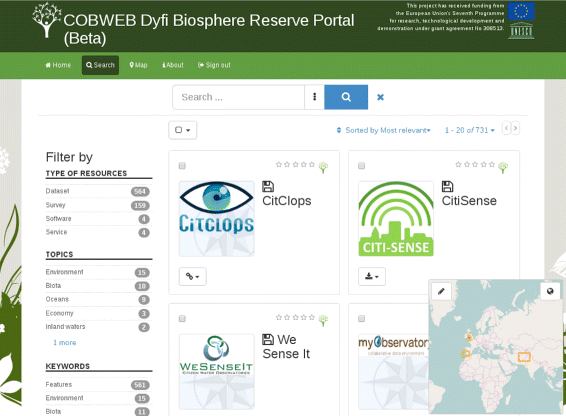
Task: Tick the We Sense It record checkbox
Action: 182,318
